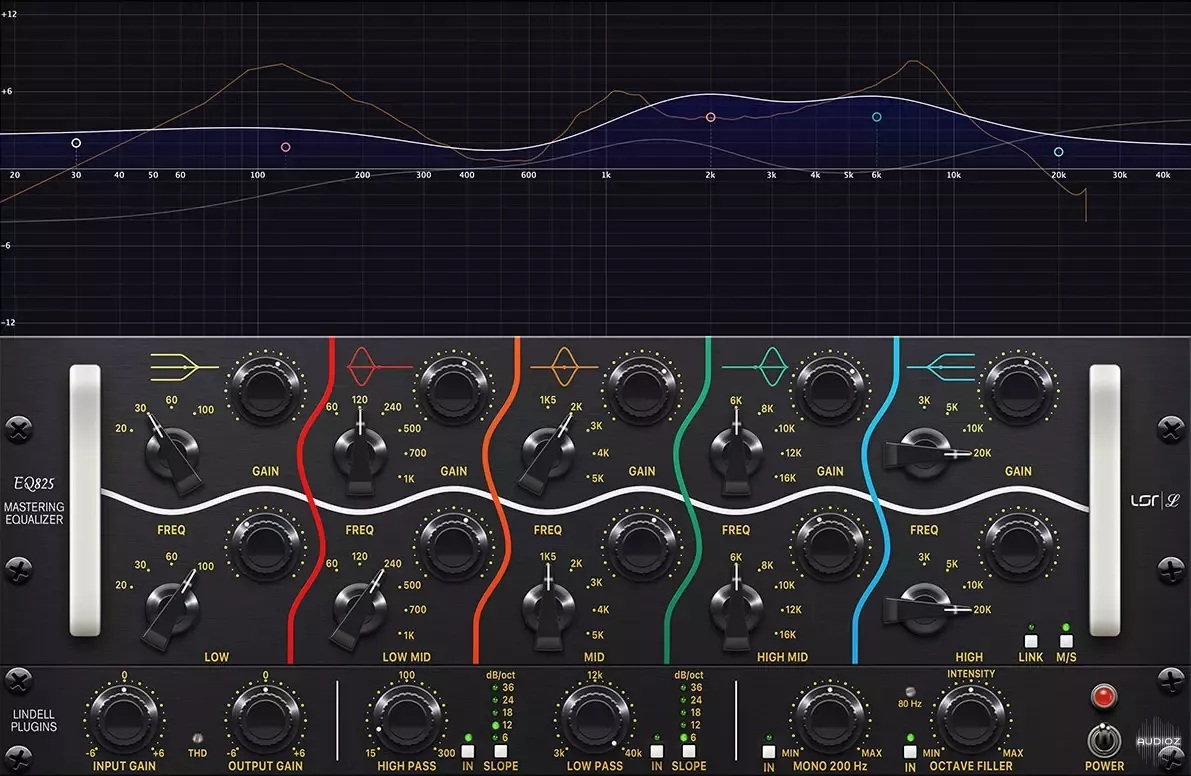Click the red low mid bell shape icon
The image size is (1191, 776).
click(379, 367)
